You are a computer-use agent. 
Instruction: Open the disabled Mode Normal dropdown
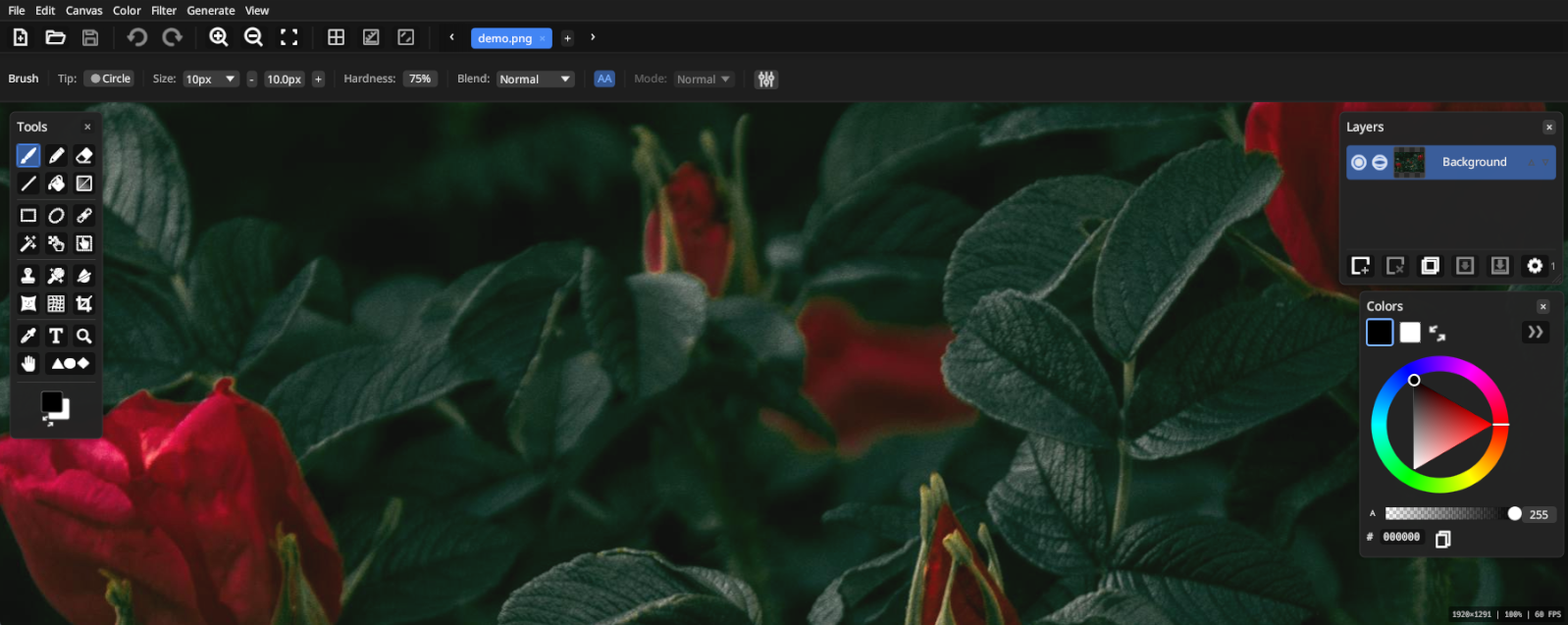[704, 79]
